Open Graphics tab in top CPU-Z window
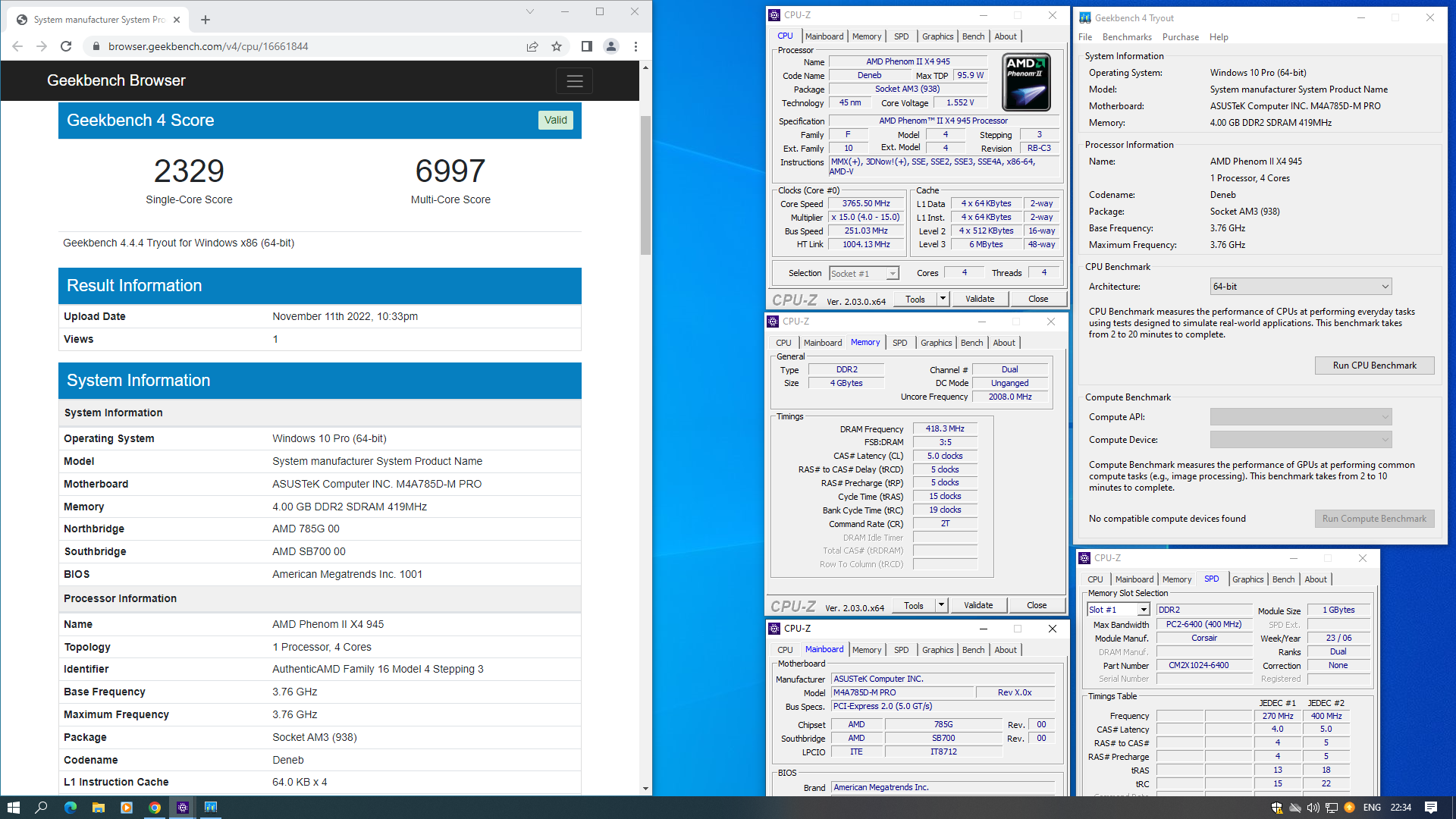The width and height of the screenshot is (1456, 819). coord(938,36)
